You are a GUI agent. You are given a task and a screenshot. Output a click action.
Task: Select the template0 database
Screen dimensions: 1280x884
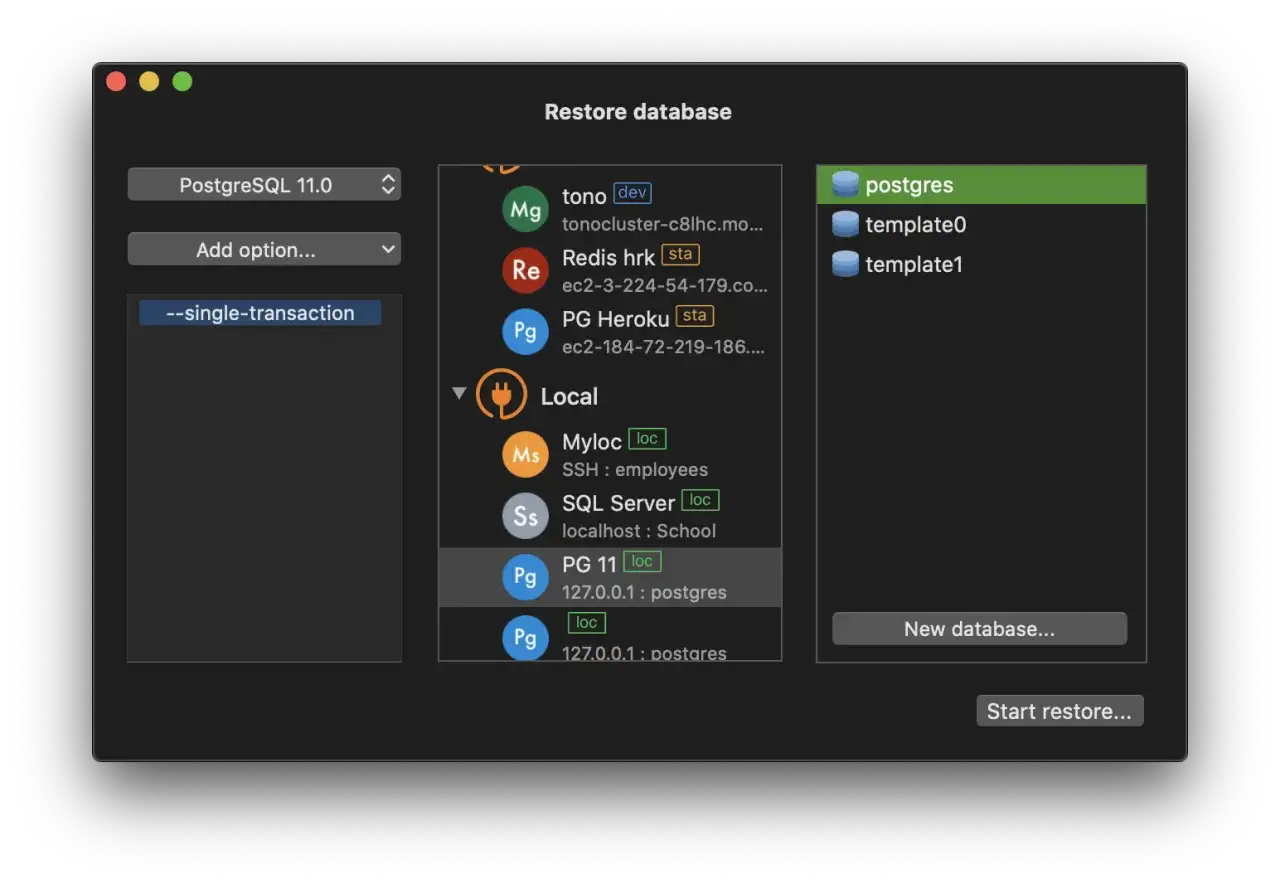pos(981,224)
